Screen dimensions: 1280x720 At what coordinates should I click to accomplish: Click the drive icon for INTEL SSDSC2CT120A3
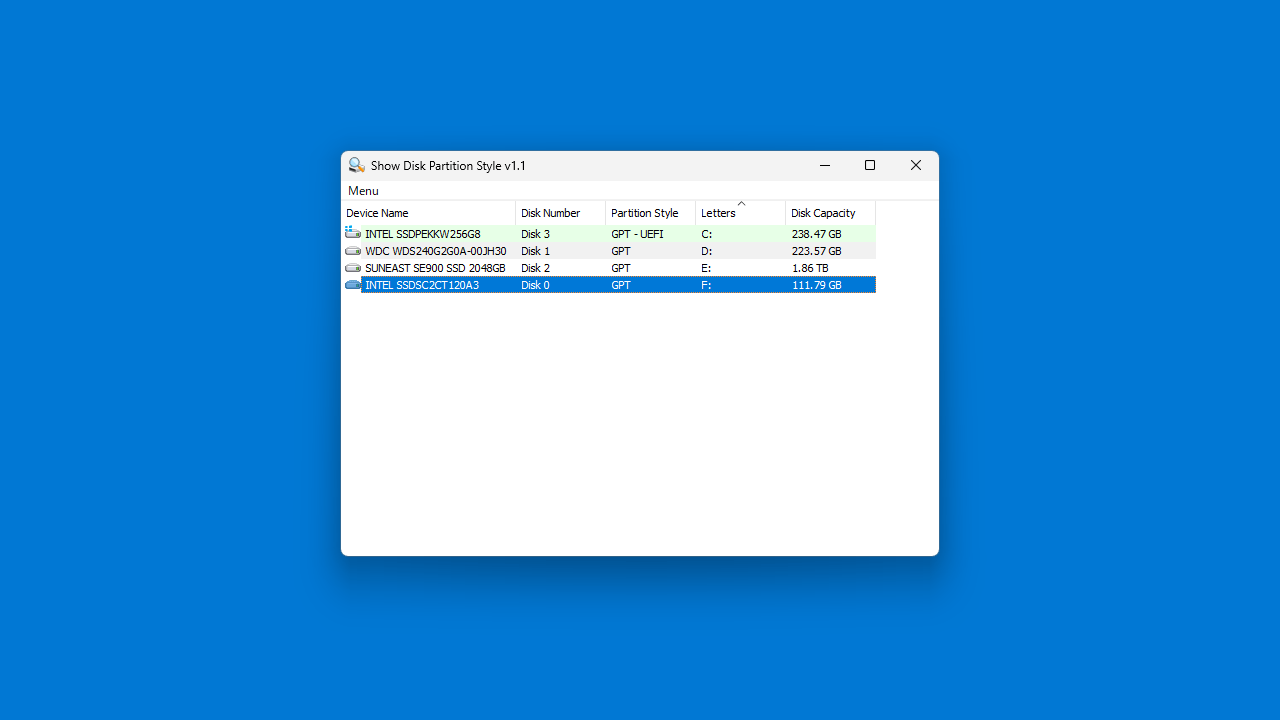353,285
